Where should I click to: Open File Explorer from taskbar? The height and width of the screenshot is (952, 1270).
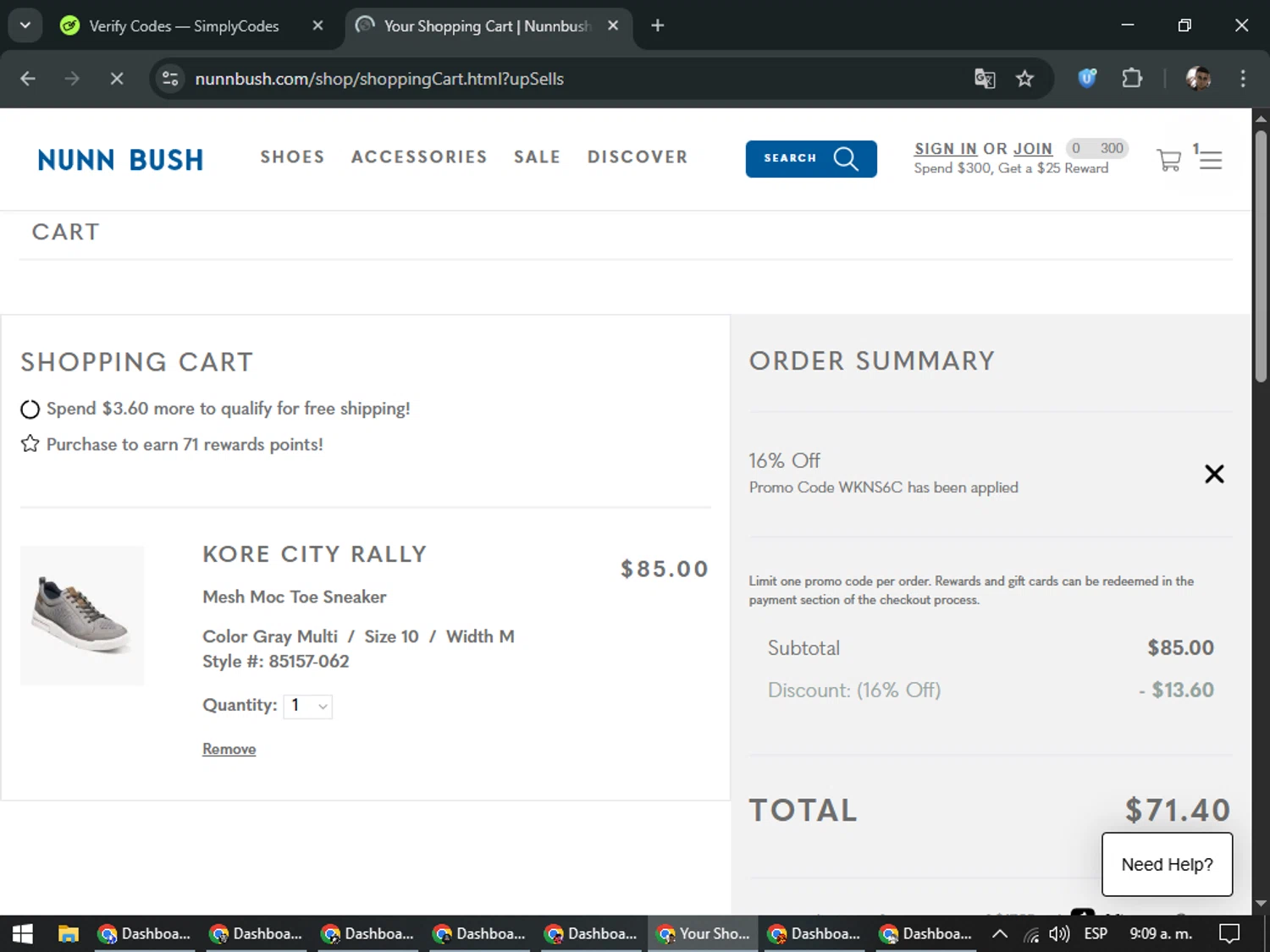click(x=68, y=933)
